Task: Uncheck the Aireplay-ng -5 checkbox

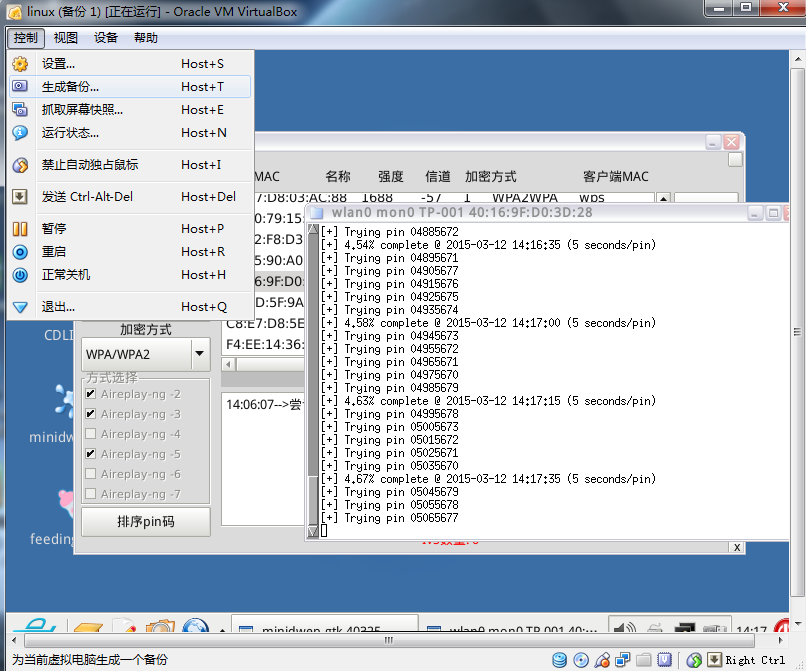Action: tap(90, 454)
